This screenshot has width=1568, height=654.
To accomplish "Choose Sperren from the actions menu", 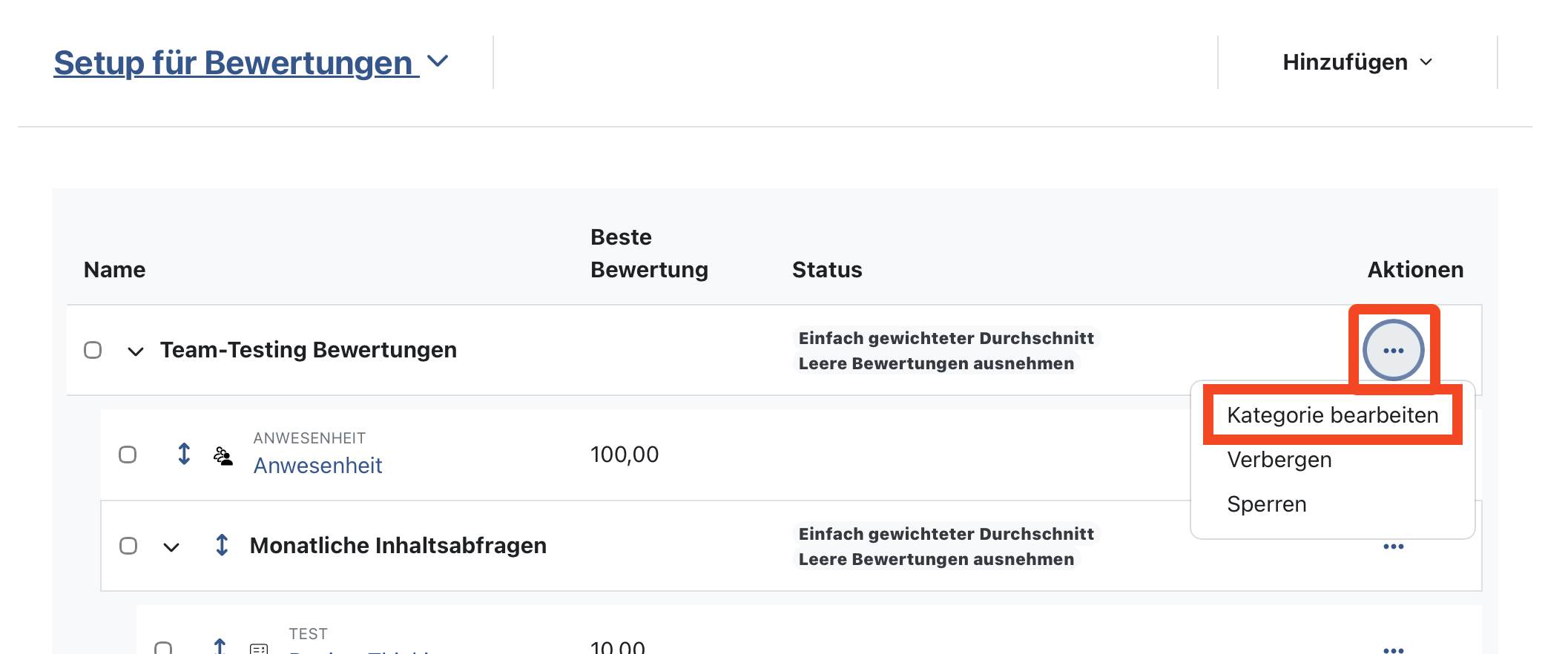I will (1266, 504).
